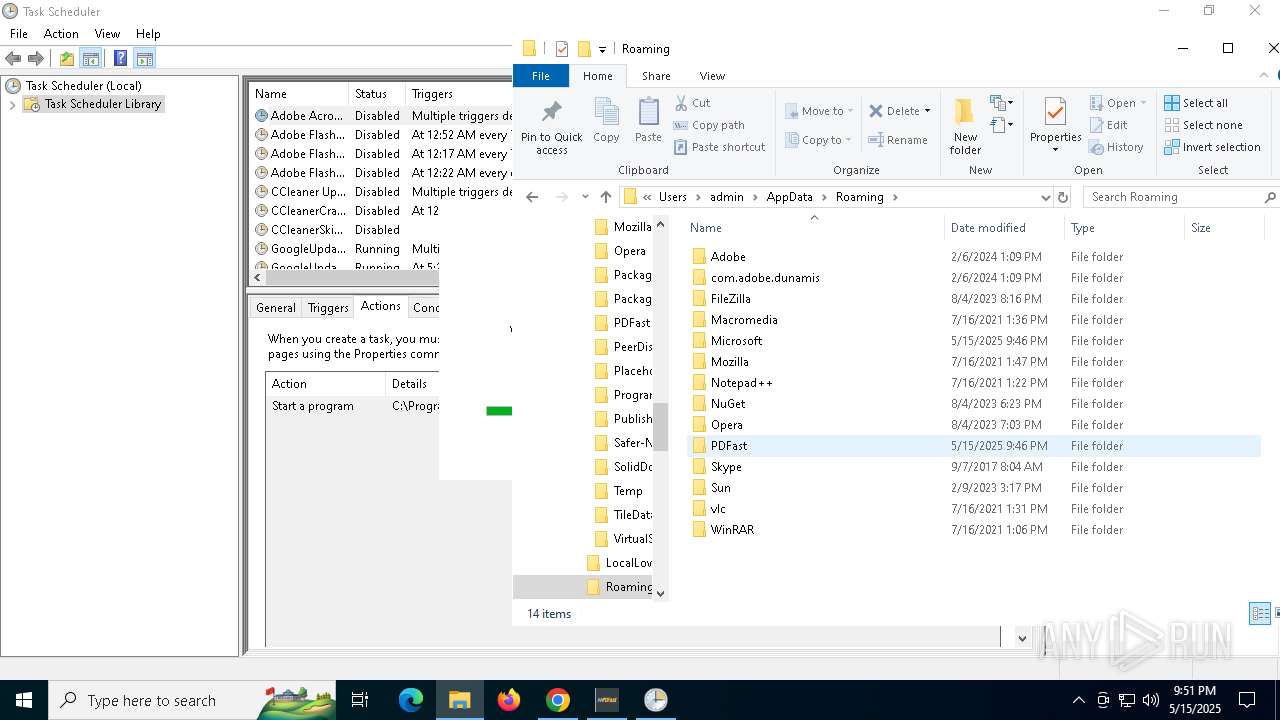Select Notepad++ folder in file list

[973, 383]
